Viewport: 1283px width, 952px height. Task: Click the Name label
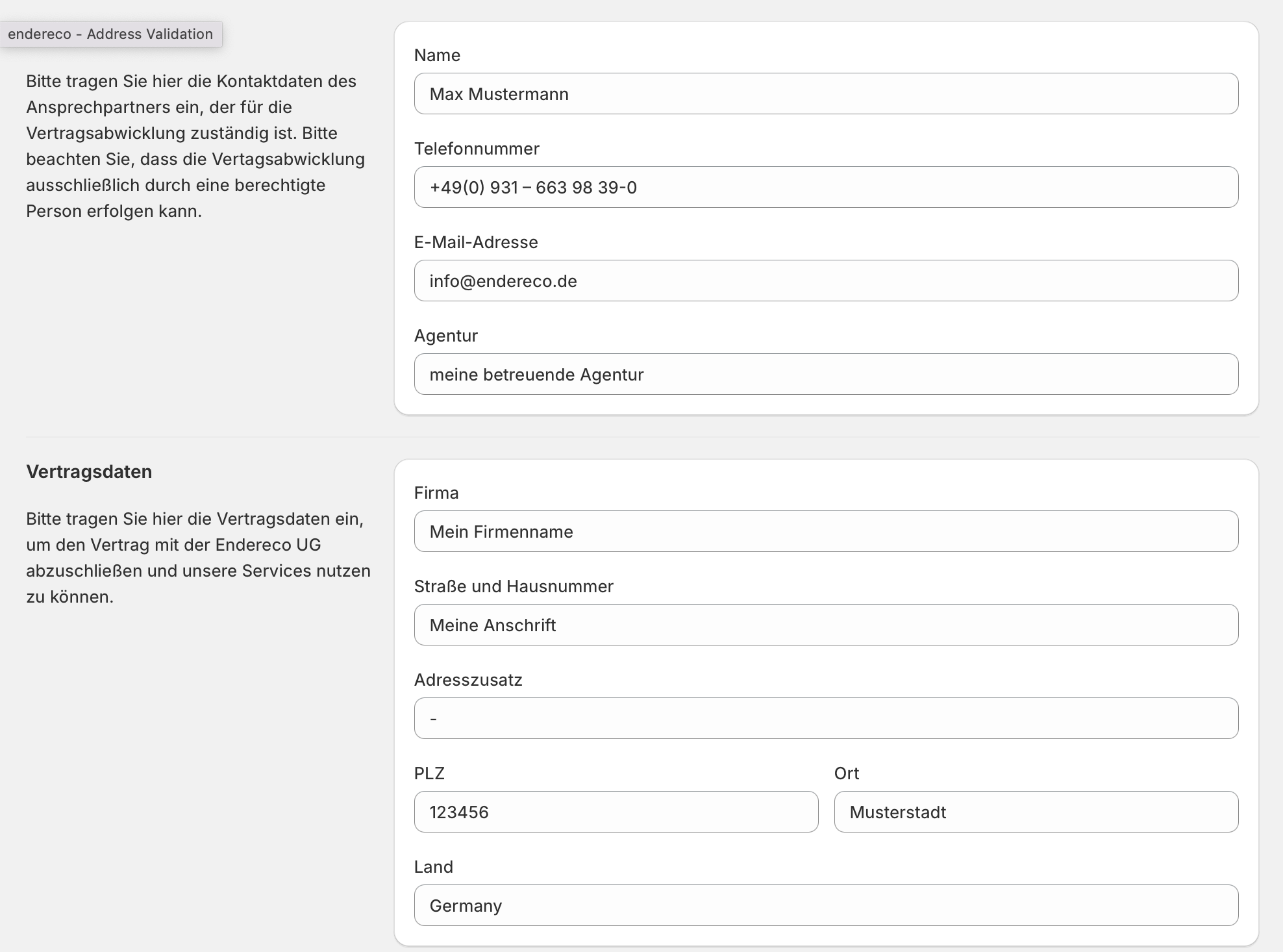tap(437, 55)
